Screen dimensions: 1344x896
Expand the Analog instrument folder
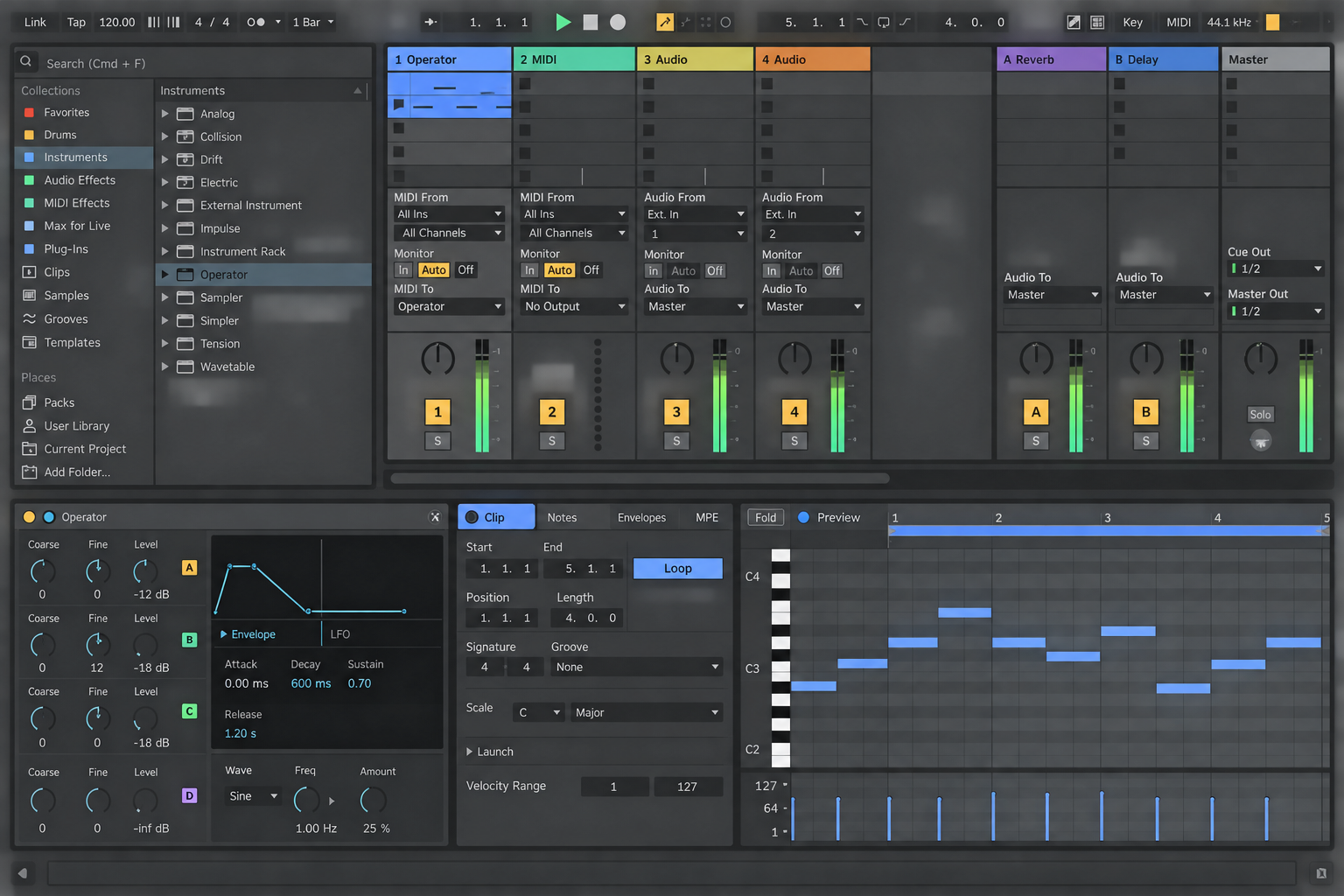[x=164, y=114]
